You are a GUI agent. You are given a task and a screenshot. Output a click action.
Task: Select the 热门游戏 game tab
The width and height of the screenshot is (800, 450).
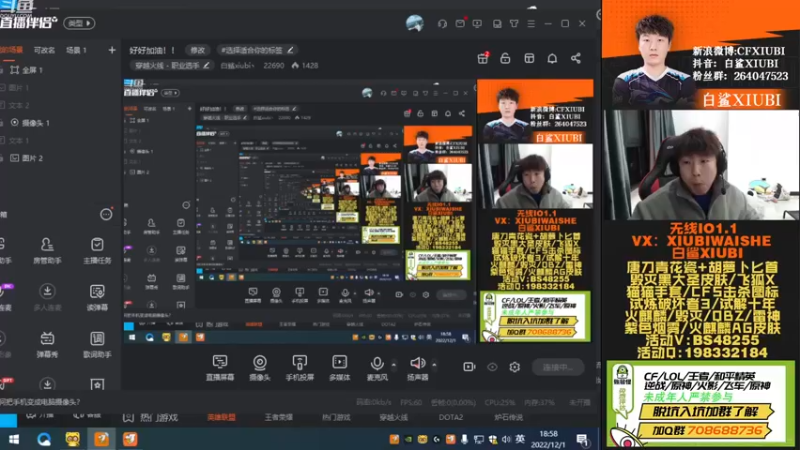pyautogui.click(x=336, y=417)
